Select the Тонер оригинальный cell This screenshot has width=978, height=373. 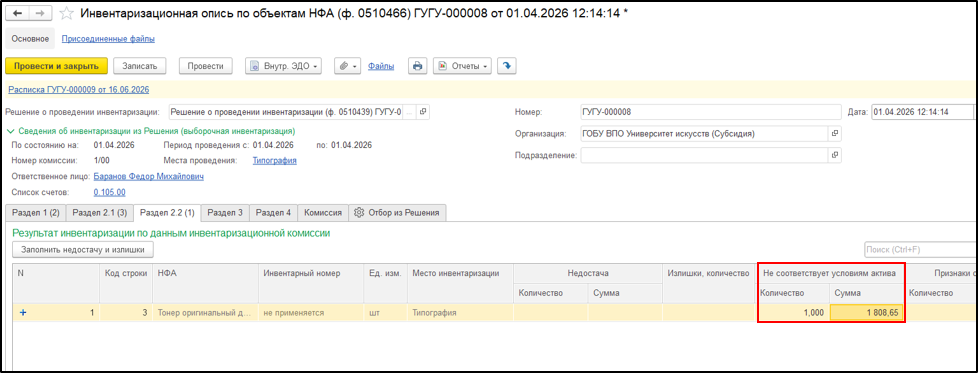point(205,313)
